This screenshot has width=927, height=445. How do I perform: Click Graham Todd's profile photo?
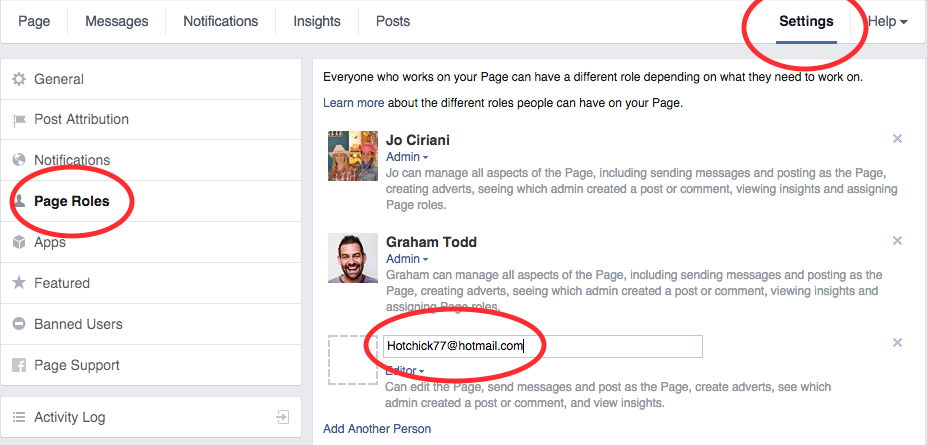pyautogui.click(x=353, y=258)
